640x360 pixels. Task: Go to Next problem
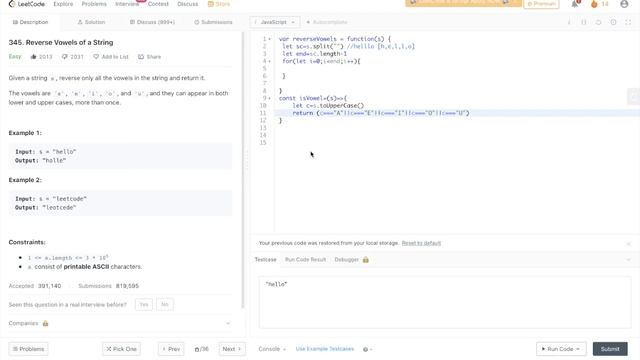click(x=232, y=349)
